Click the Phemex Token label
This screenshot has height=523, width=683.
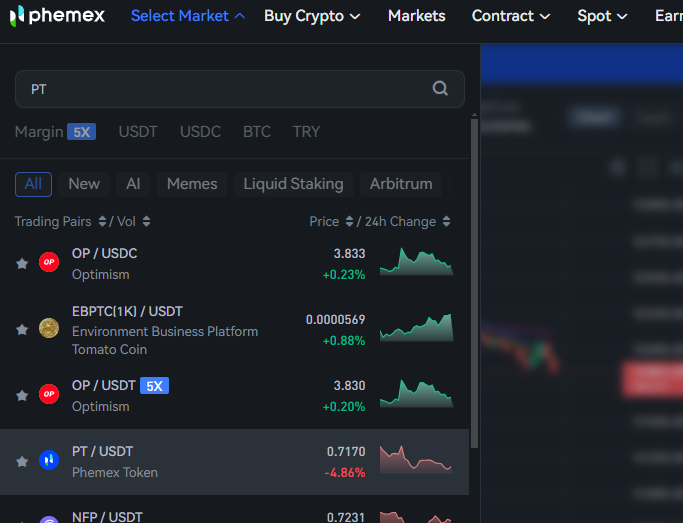tap(115, 472)
